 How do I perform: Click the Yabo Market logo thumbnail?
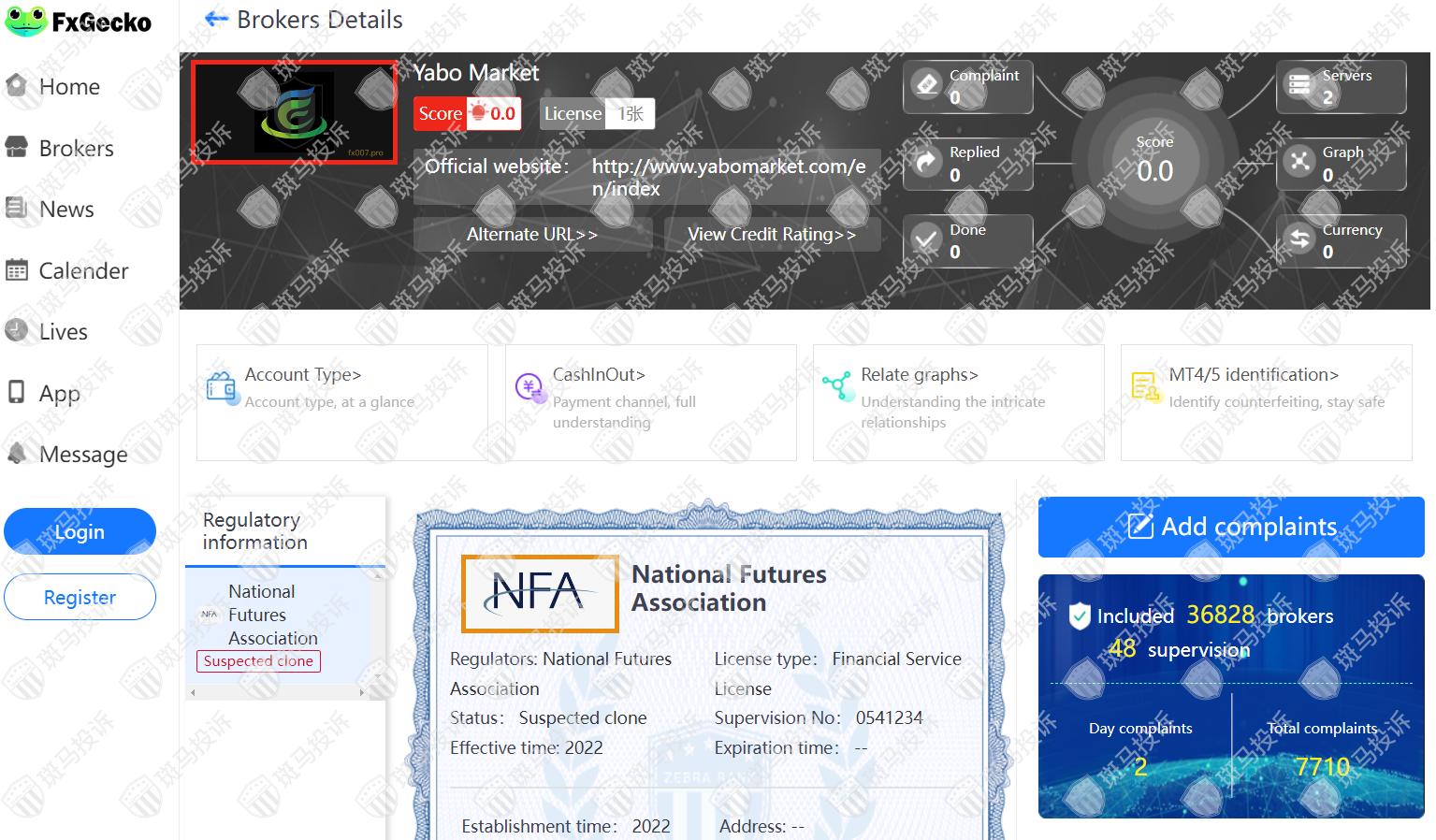point(294,112)
